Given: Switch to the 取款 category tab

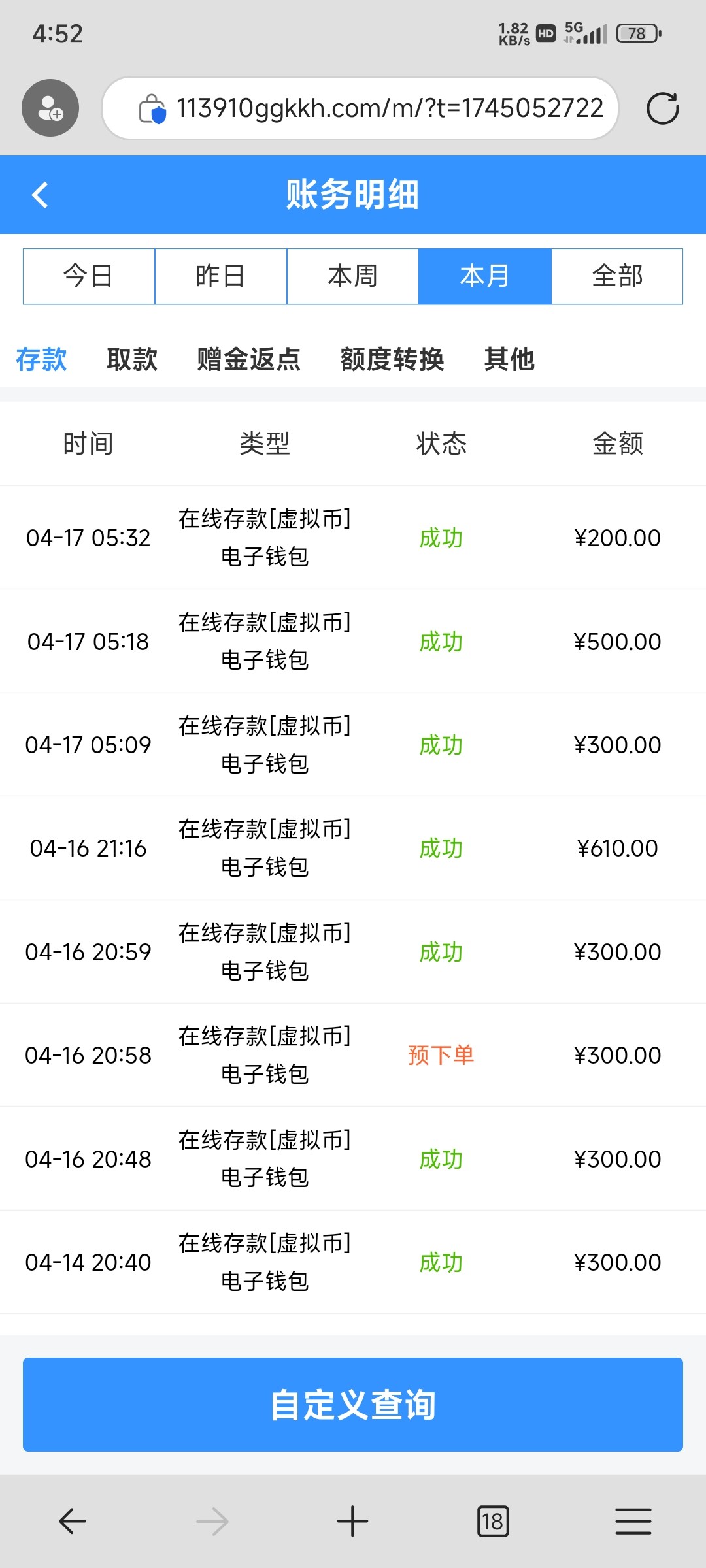Looking at the screenshot, I should click(132, 359).
